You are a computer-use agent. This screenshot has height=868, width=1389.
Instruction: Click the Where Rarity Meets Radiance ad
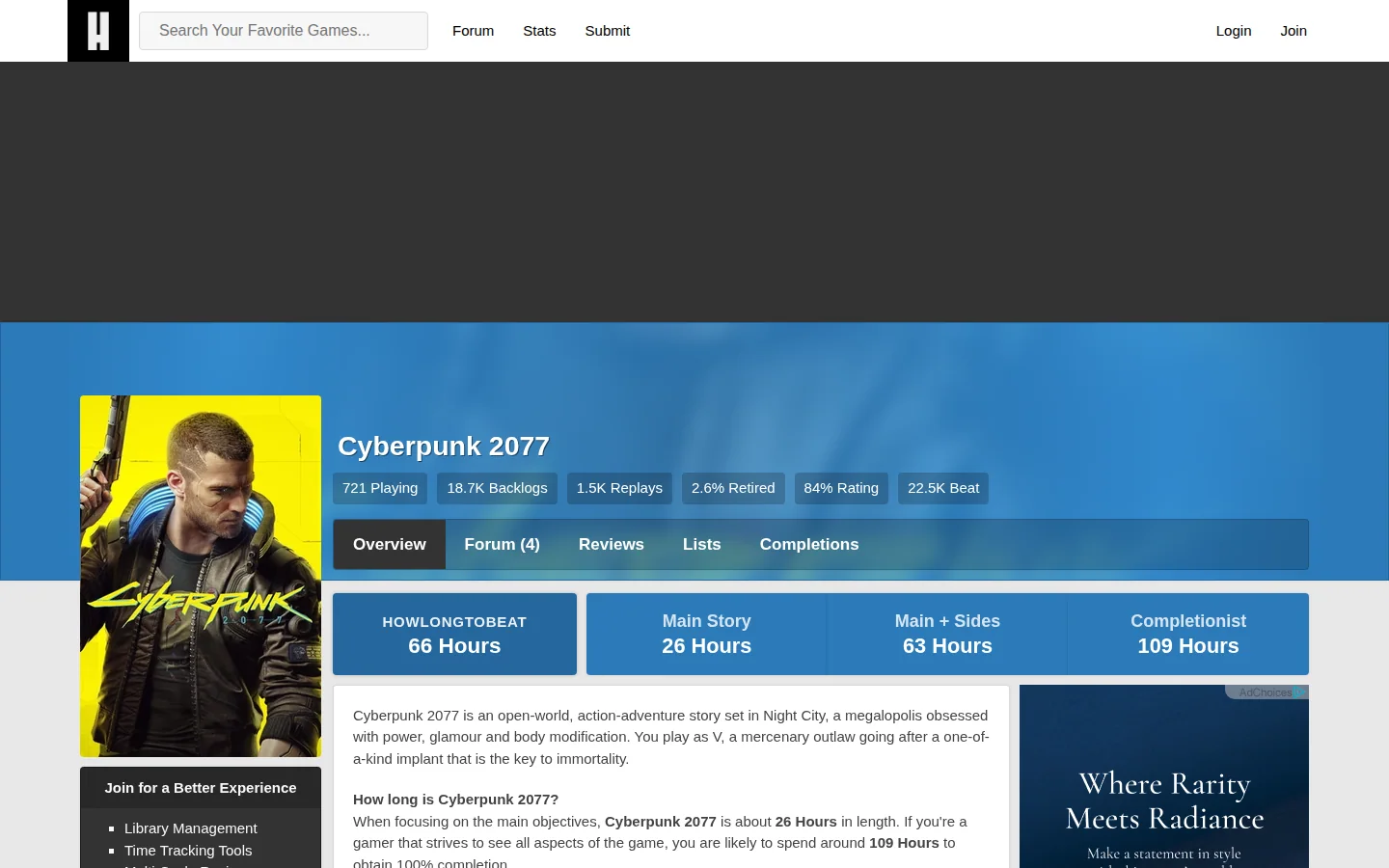[x=1164, y=776]
